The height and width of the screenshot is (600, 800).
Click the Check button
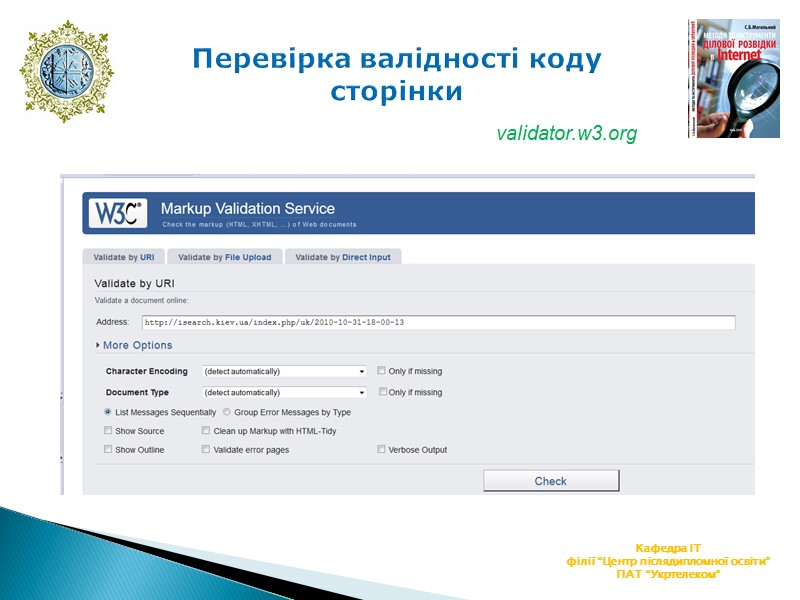(x=551, y=481)
